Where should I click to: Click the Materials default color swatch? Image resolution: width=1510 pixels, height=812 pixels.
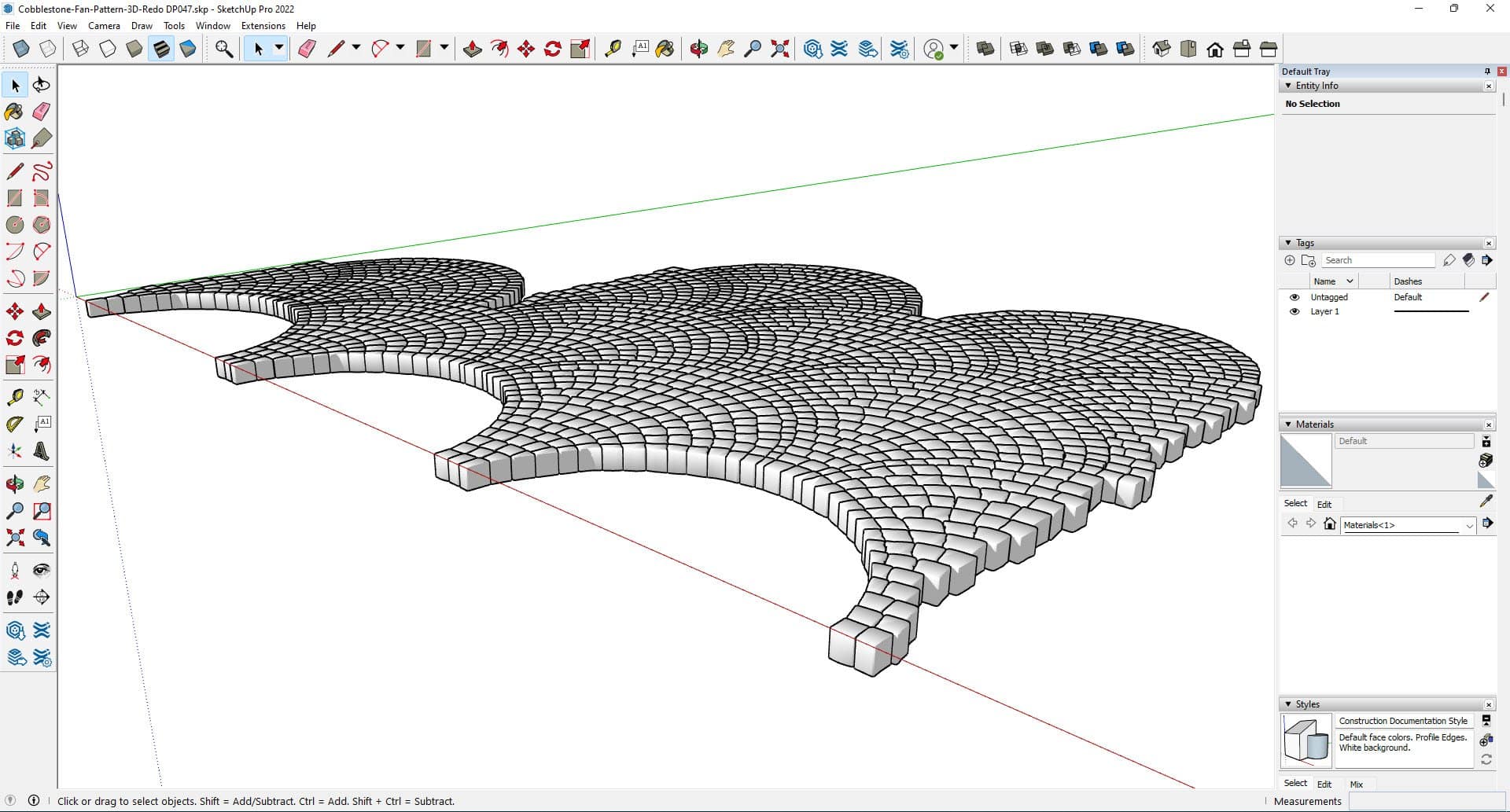click(1306, 461)
